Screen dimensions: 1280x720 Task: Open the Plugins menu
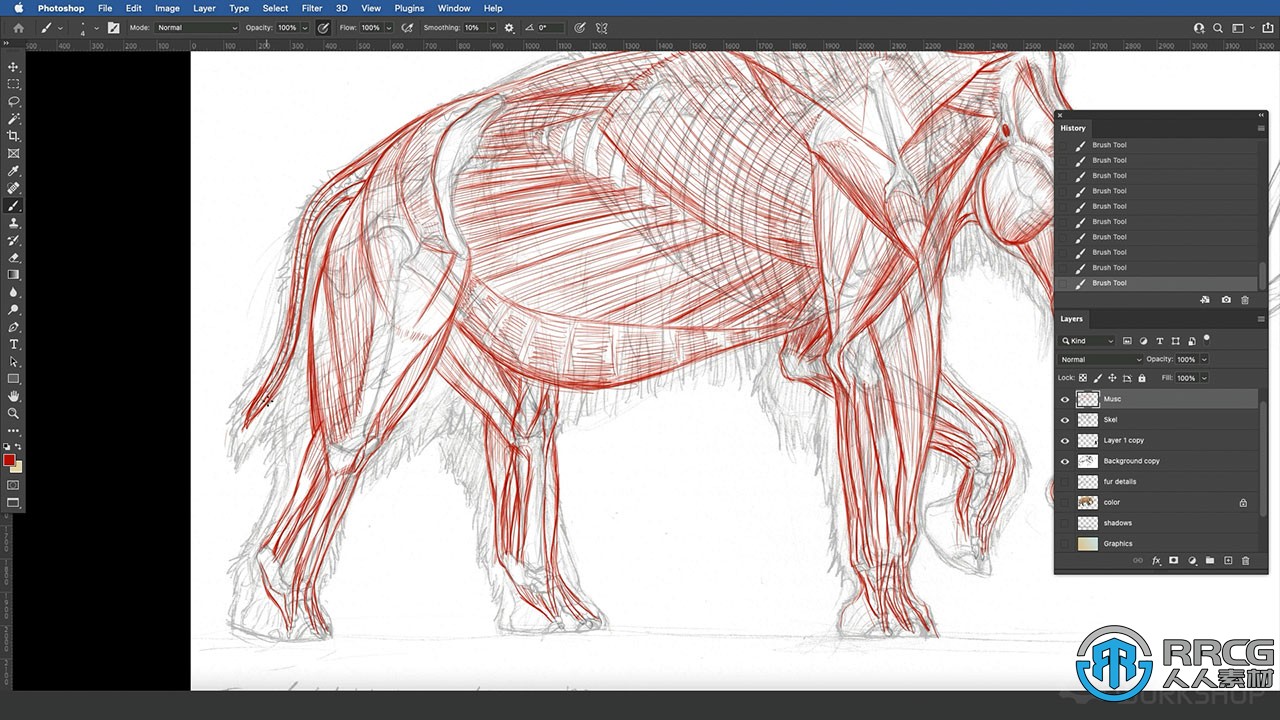click(x=409, y=8)
